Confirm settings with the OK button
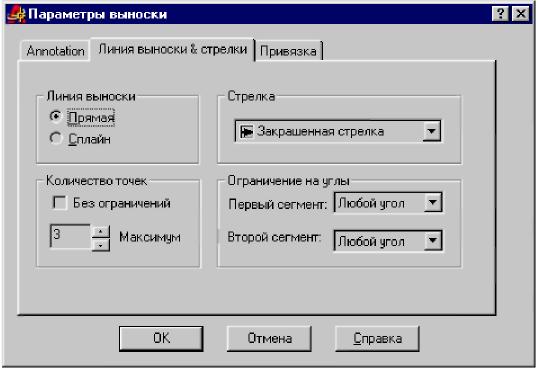Screen dimensions: 538x371 point(161,338)
